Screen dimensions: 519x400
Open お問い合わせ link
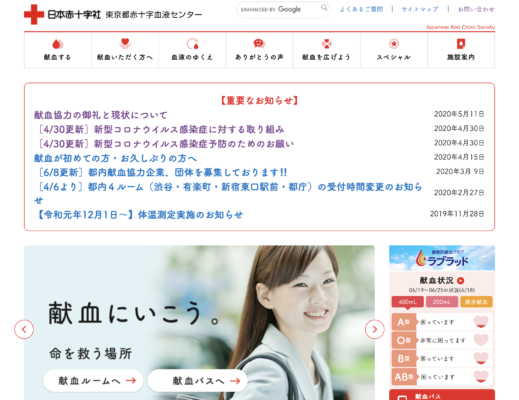click(x=476, y=9)
